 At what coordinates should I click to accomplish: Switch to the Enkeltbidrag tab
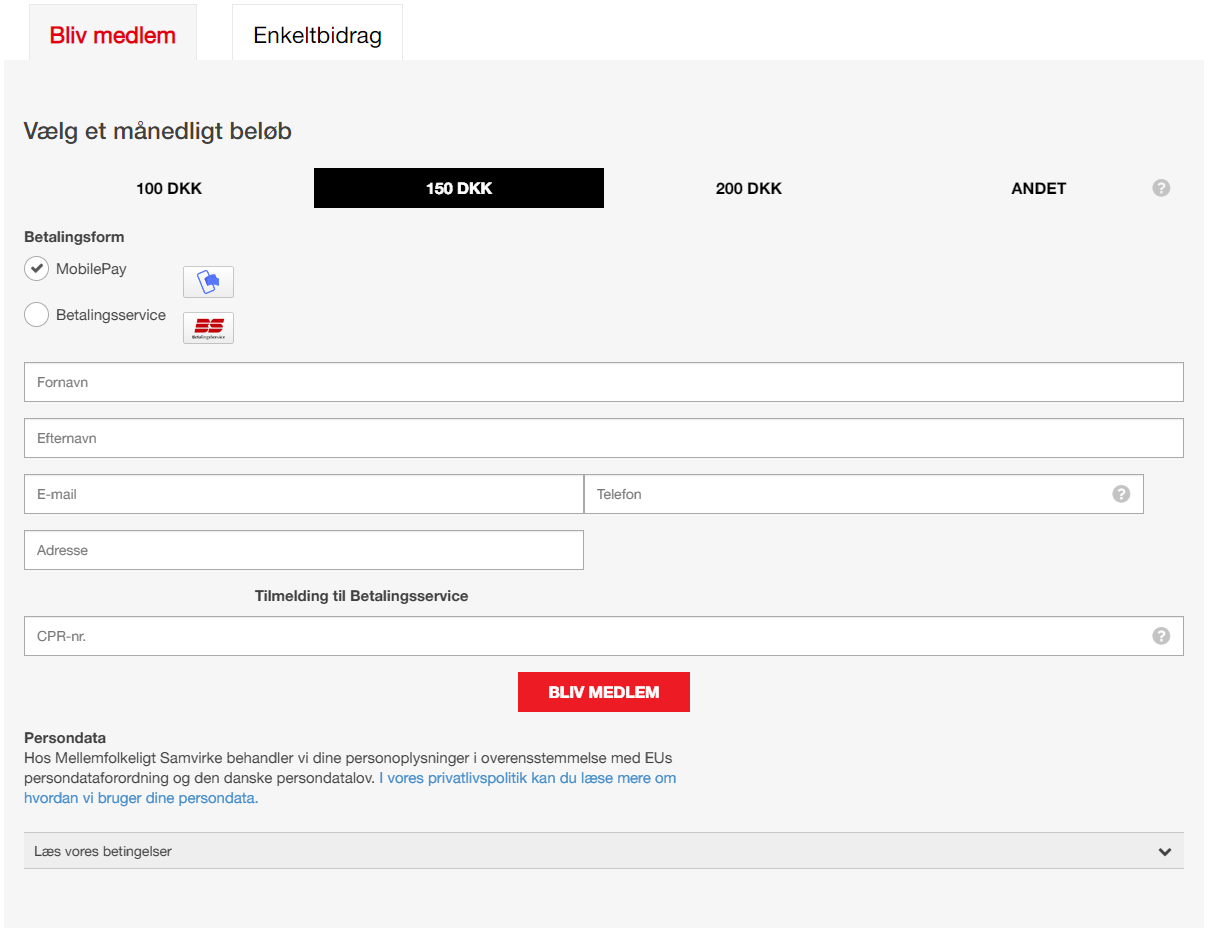tap(318, 35)
